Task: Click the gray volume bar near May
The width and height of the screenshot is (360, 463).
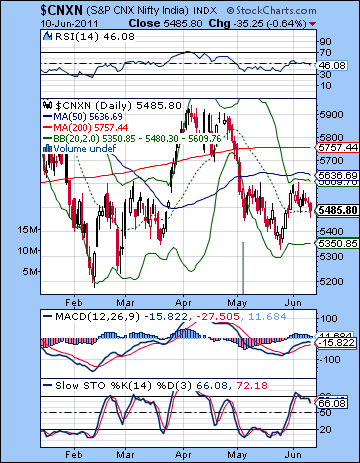Action: (x=243, y=268)
